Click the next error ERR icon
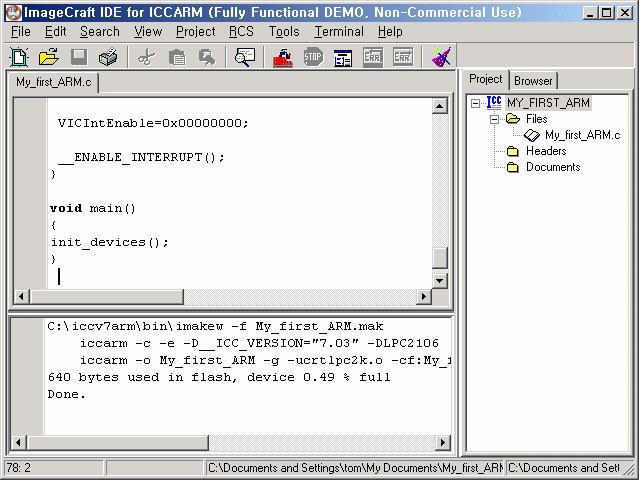The image size is (639, 480). click(403, 57)
